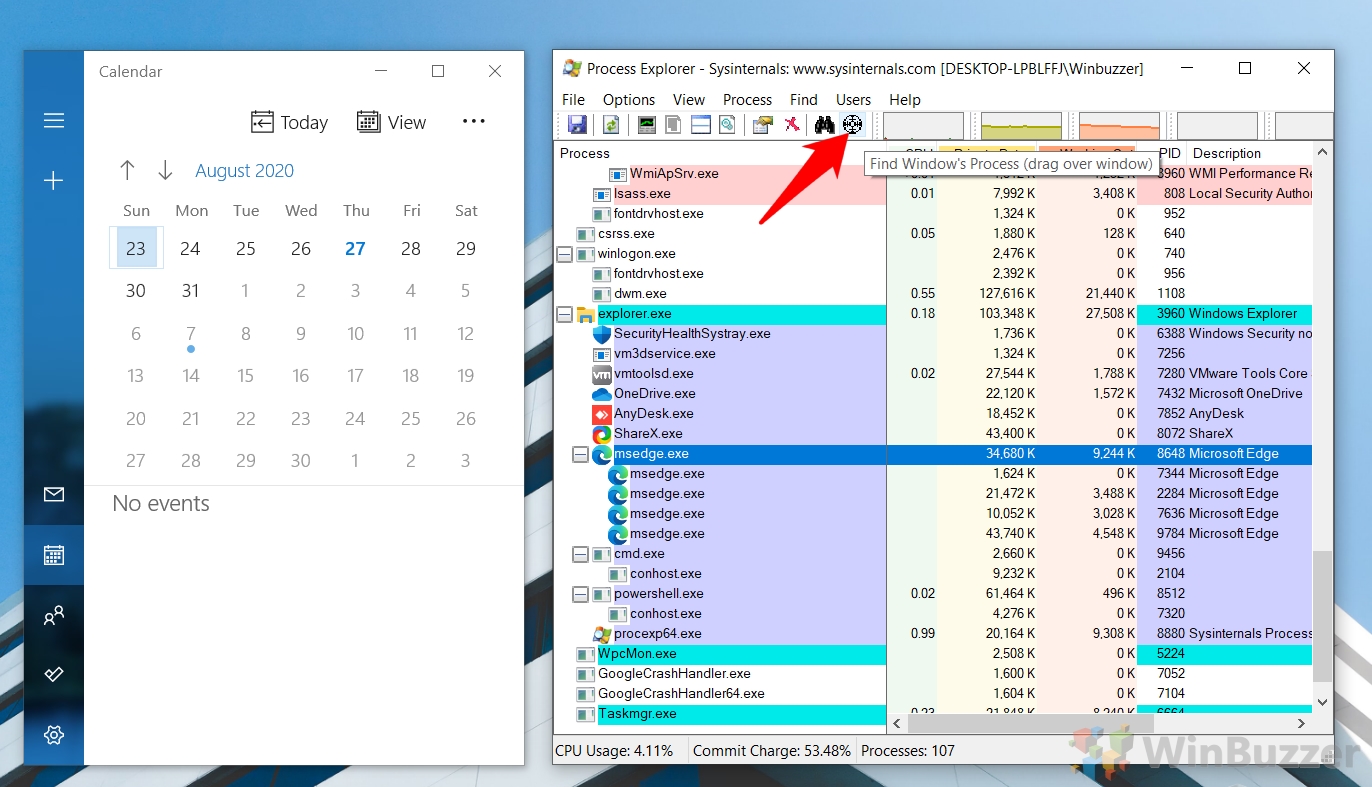
Task: Collapse the explorer.exe process tree
Action: pos(563,313)
